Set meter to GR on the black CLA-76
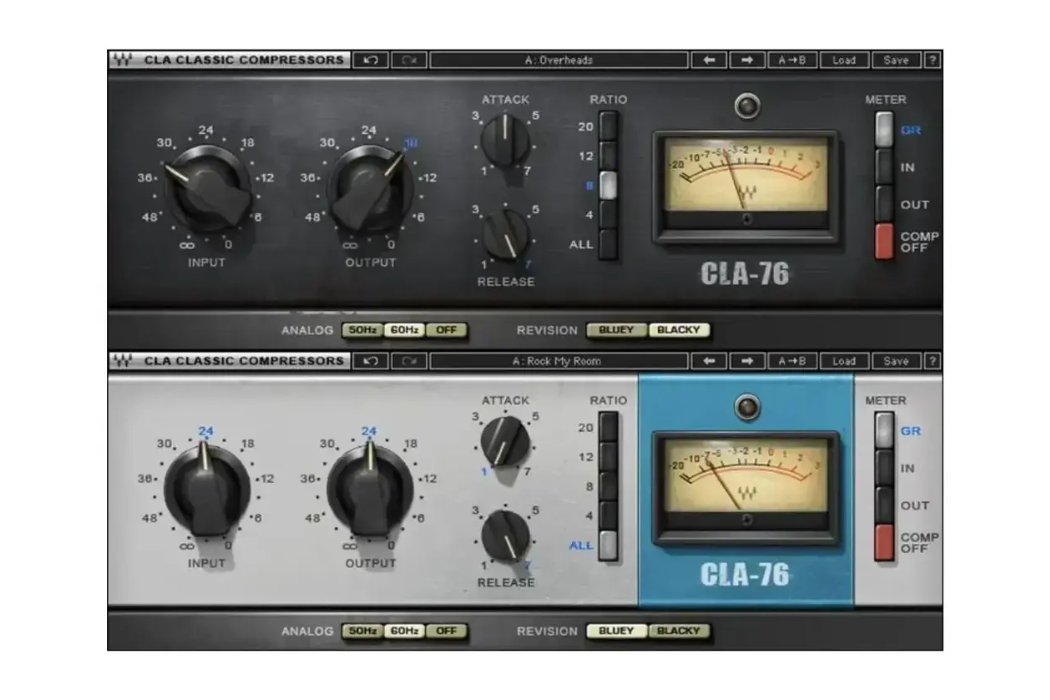Screen dimensions: 1050x700 point(884,129)
